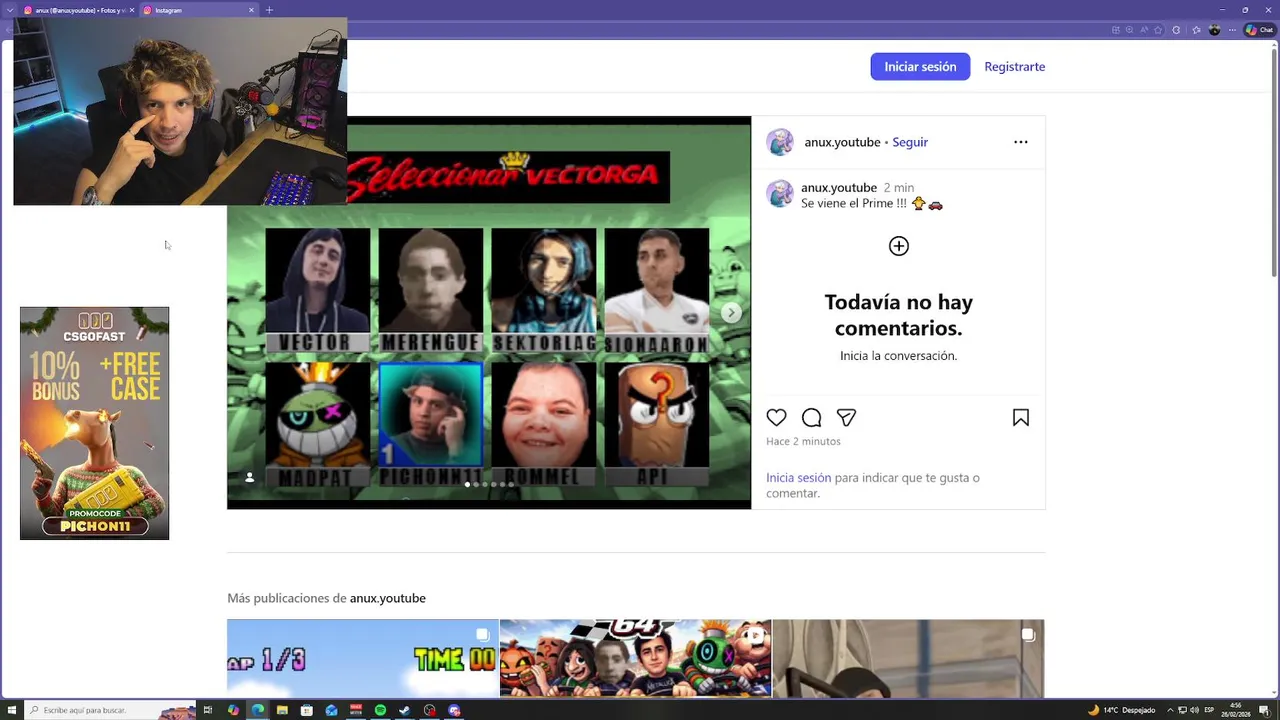Click the Regístrarte link
Image resolution: width=1280 pixels, height=720 pixels.
click(1015, 66)
